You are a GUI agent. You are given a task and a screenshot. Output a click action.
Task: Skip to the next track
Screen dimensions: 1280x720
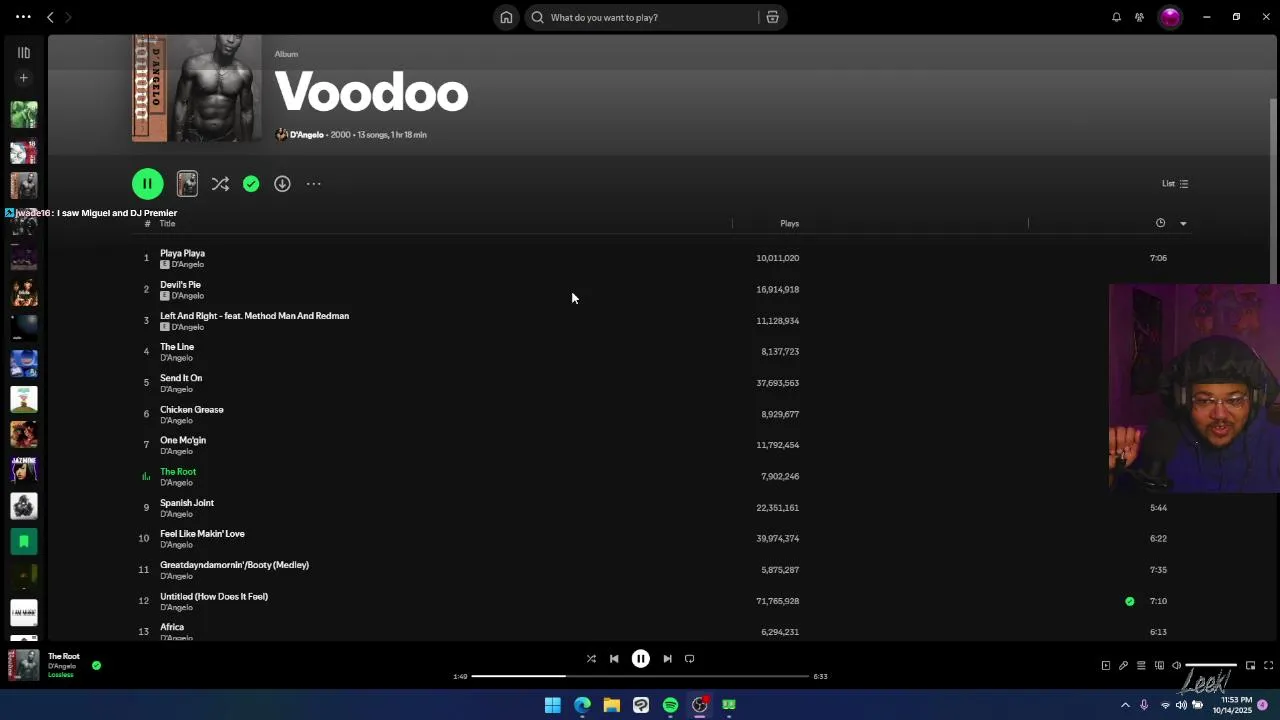tap(667, 659)
